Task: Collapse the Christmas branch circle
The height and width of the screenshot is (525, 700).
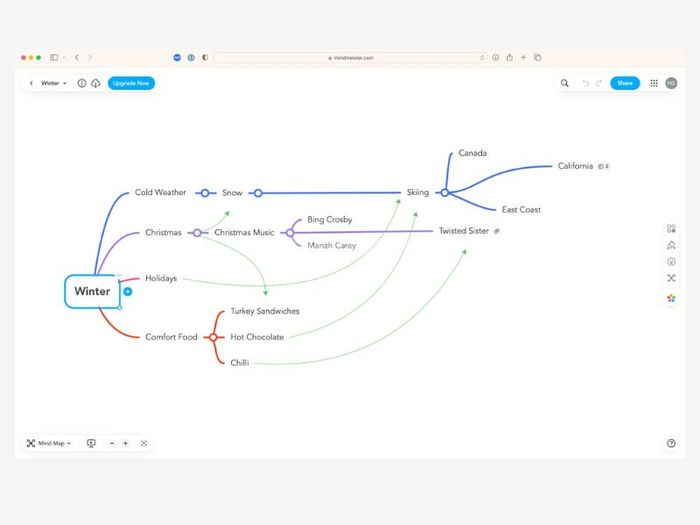Action: [197, 233]
